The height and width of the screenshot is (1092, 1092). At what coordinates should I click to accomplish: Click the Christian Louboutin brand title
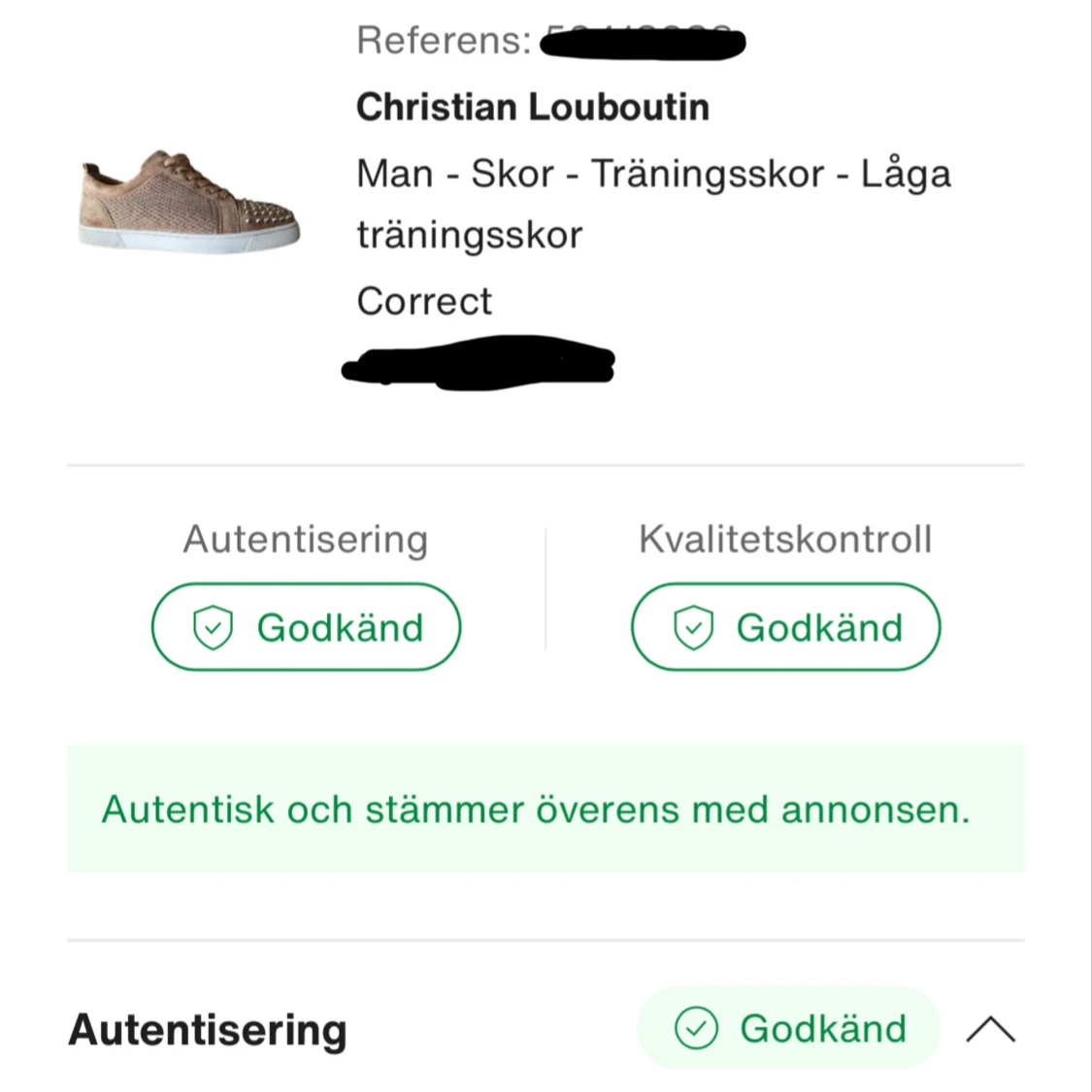532,107
